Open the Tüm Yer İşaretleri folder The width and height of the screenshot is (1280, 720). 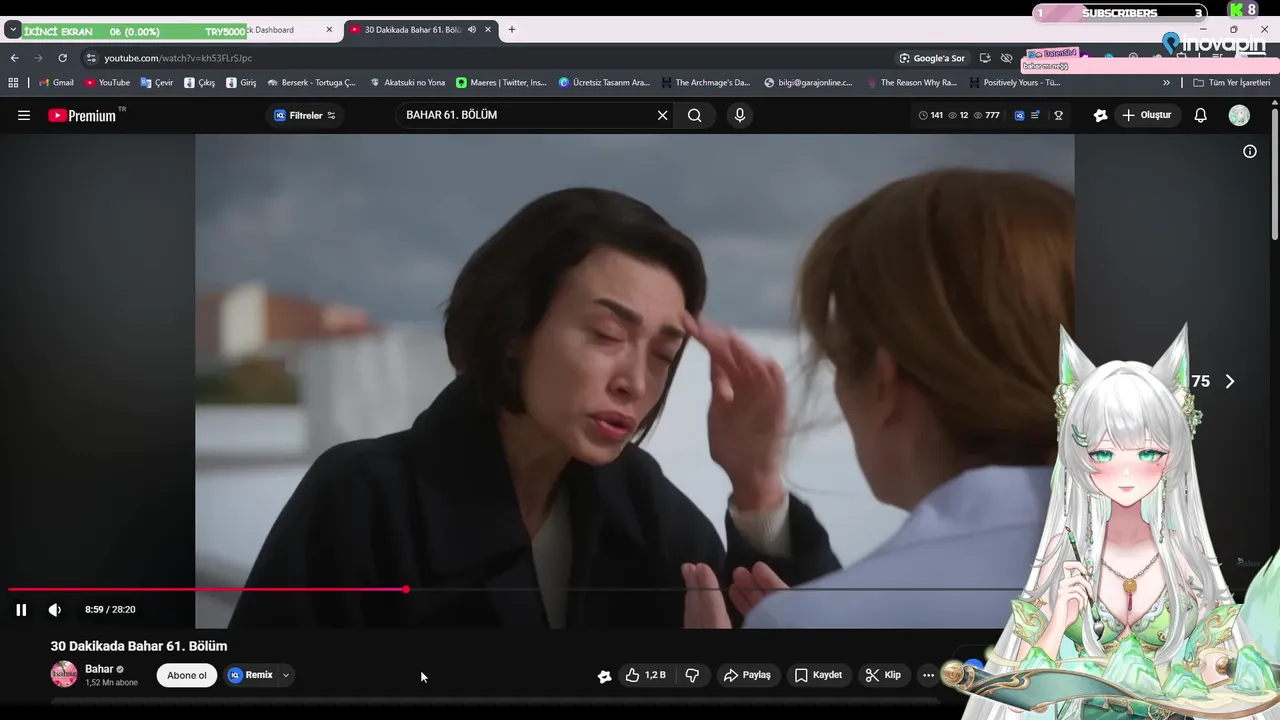(x=1231, y=83)
